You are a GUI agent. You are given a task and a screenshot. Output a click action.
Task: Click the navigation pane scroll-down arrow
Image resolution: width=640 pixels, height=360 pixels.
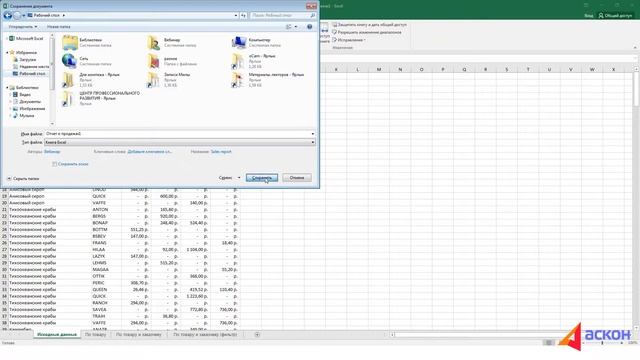[52, 124]
